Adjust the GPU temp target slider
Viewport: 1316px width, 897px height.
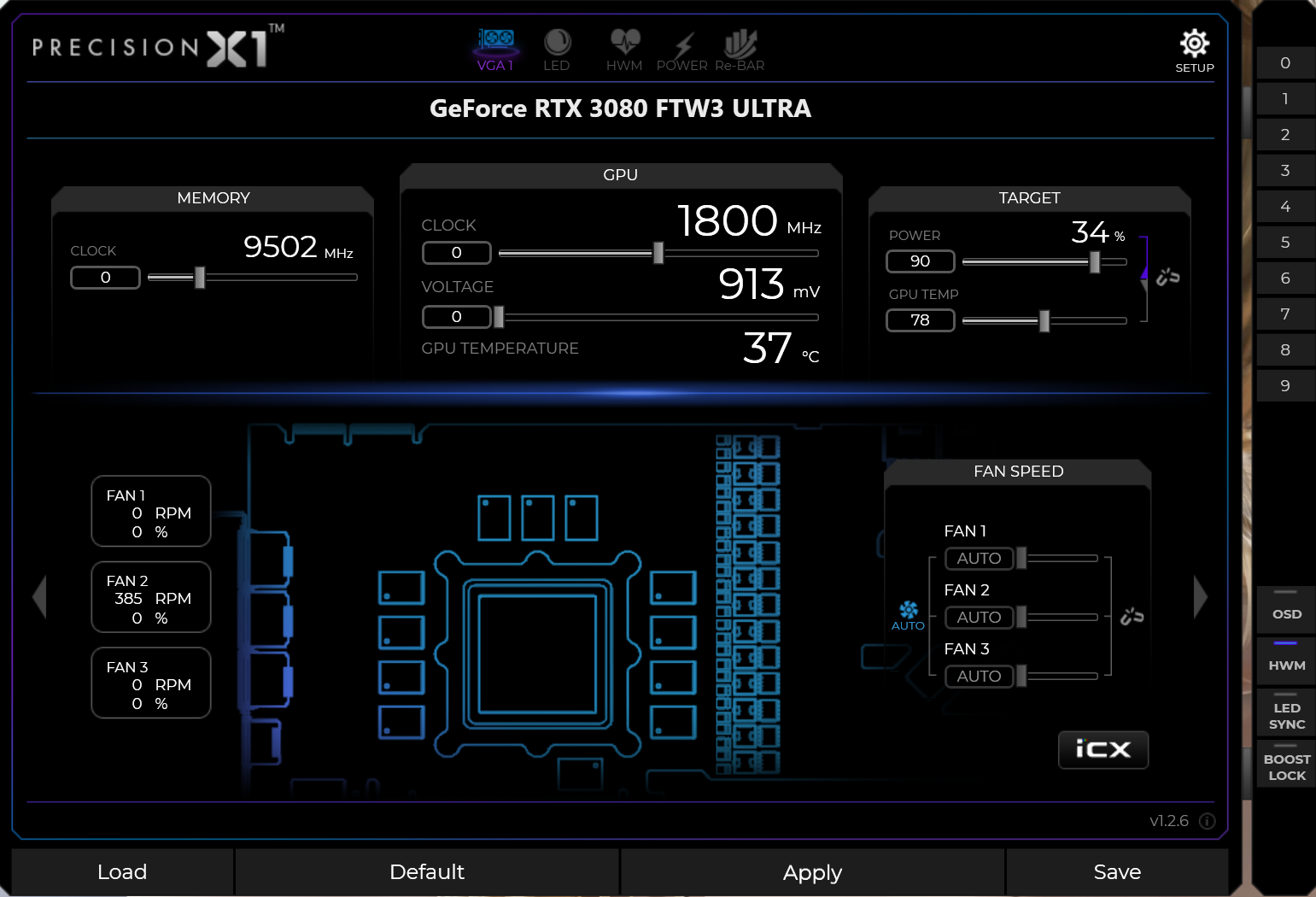click(1044, 320)
